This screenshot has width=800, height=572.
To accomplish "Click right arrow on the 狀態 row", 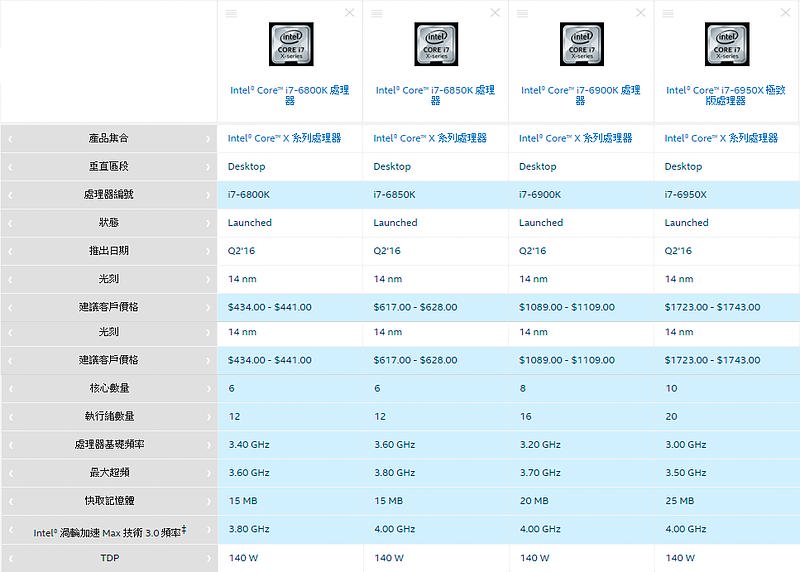I will point(208,223).
